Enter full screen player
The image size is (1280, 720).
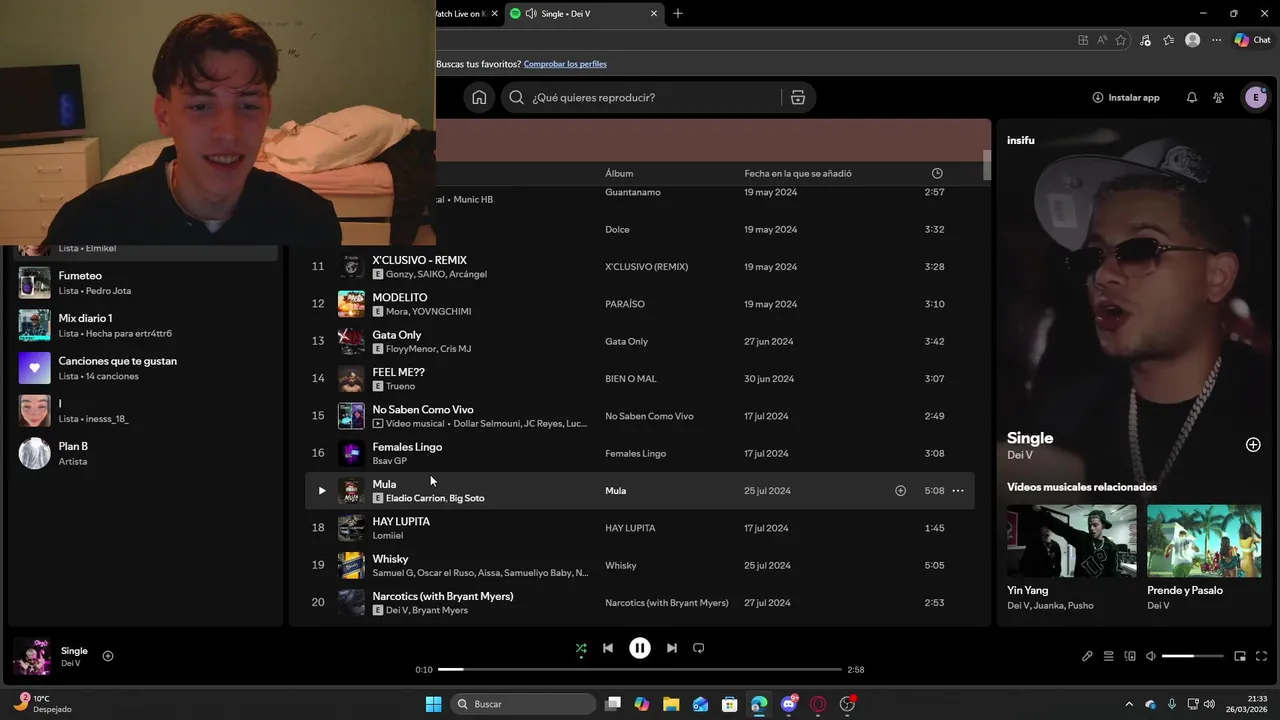(1261, 656)
